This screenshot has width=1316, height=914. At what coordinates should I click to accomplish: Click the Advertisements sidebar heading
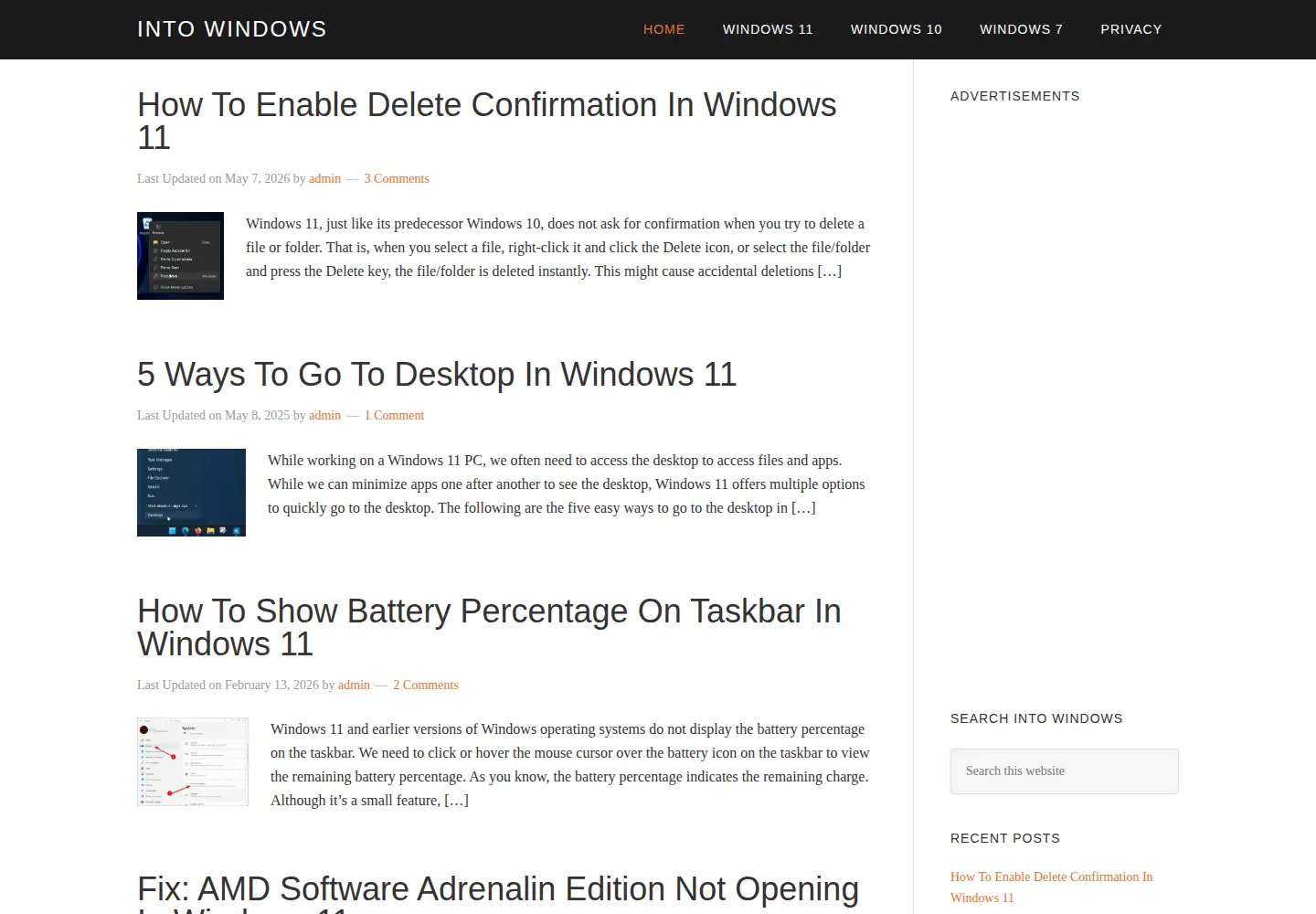(x=1015, y=96)
